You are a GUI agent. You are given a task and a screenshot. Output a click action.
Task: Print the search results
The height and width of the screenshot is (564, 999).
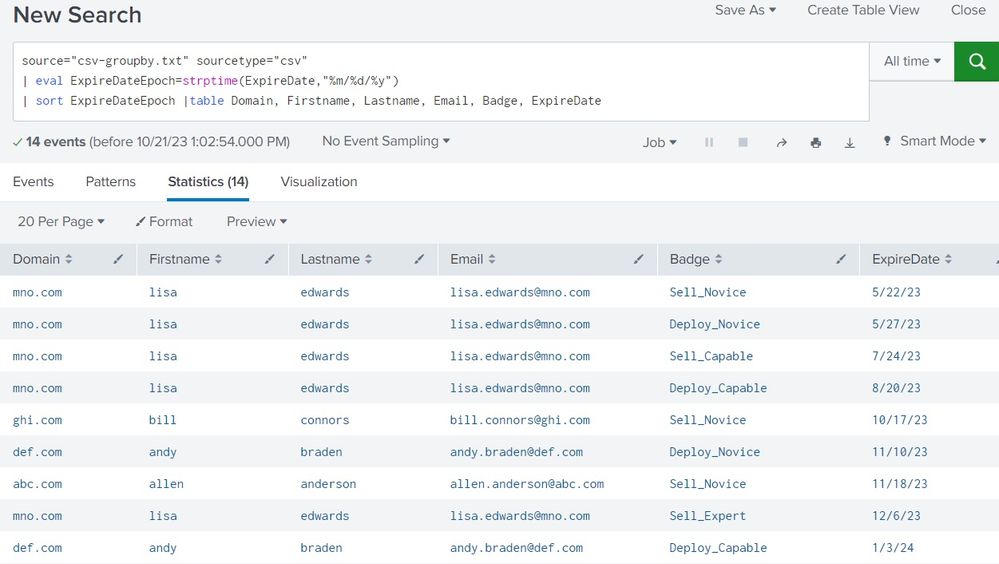[x=816, y=142]
